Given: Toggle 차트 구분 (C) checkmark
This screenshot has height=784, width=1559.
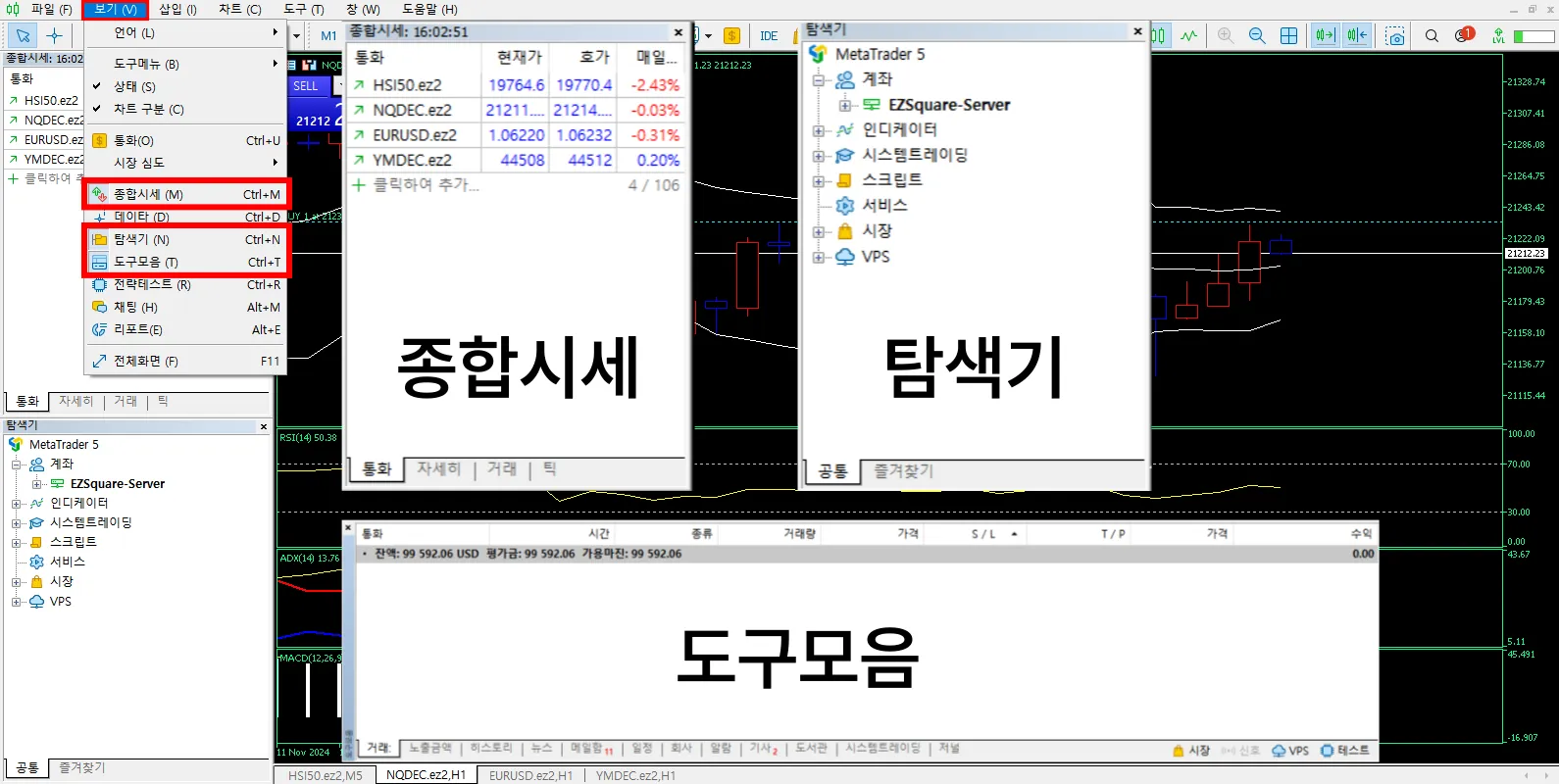Looking at the screenshot, I should 148,109.
